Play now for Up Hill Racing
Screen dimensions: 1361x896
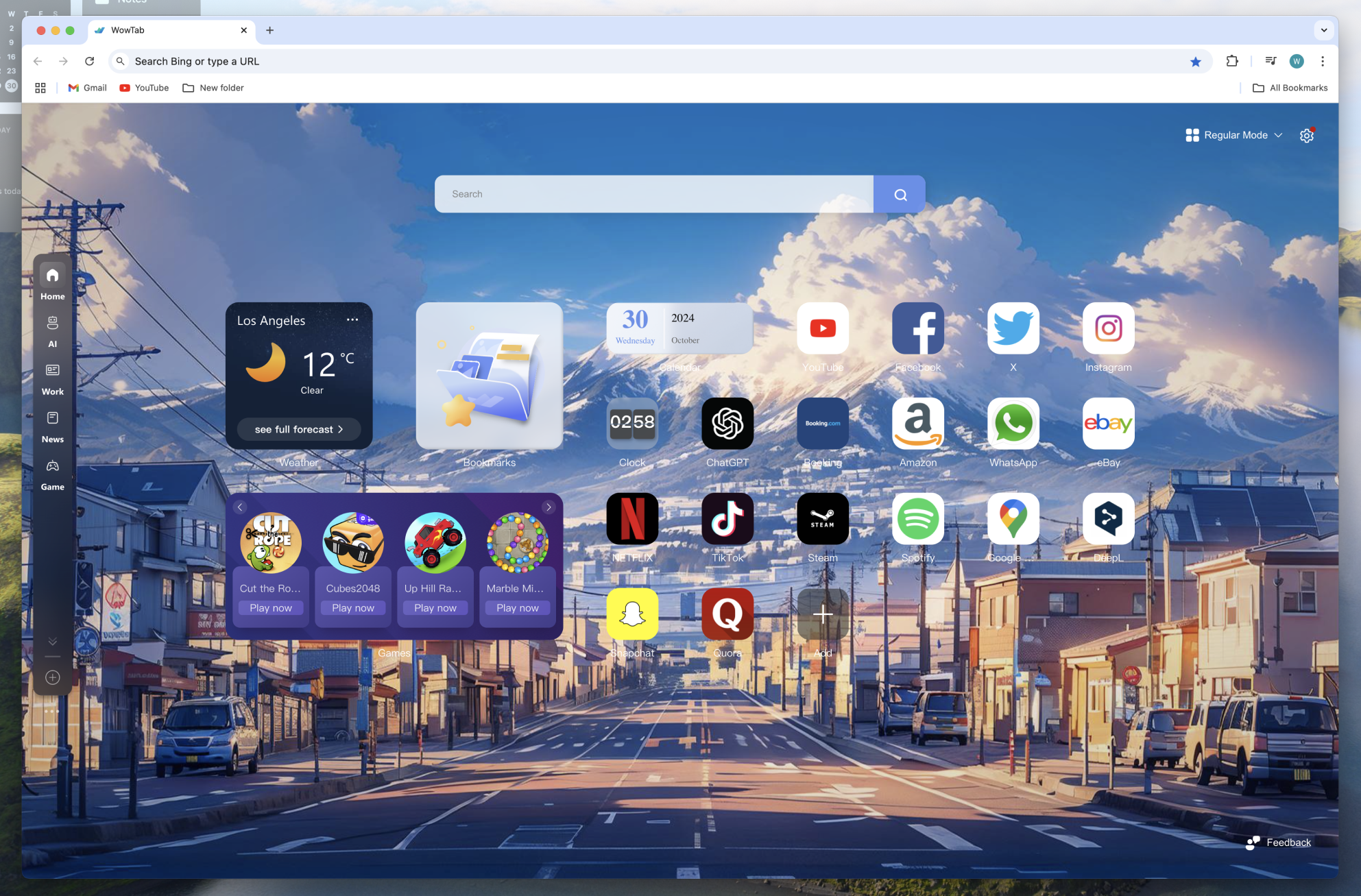click(x=435, y=608)
